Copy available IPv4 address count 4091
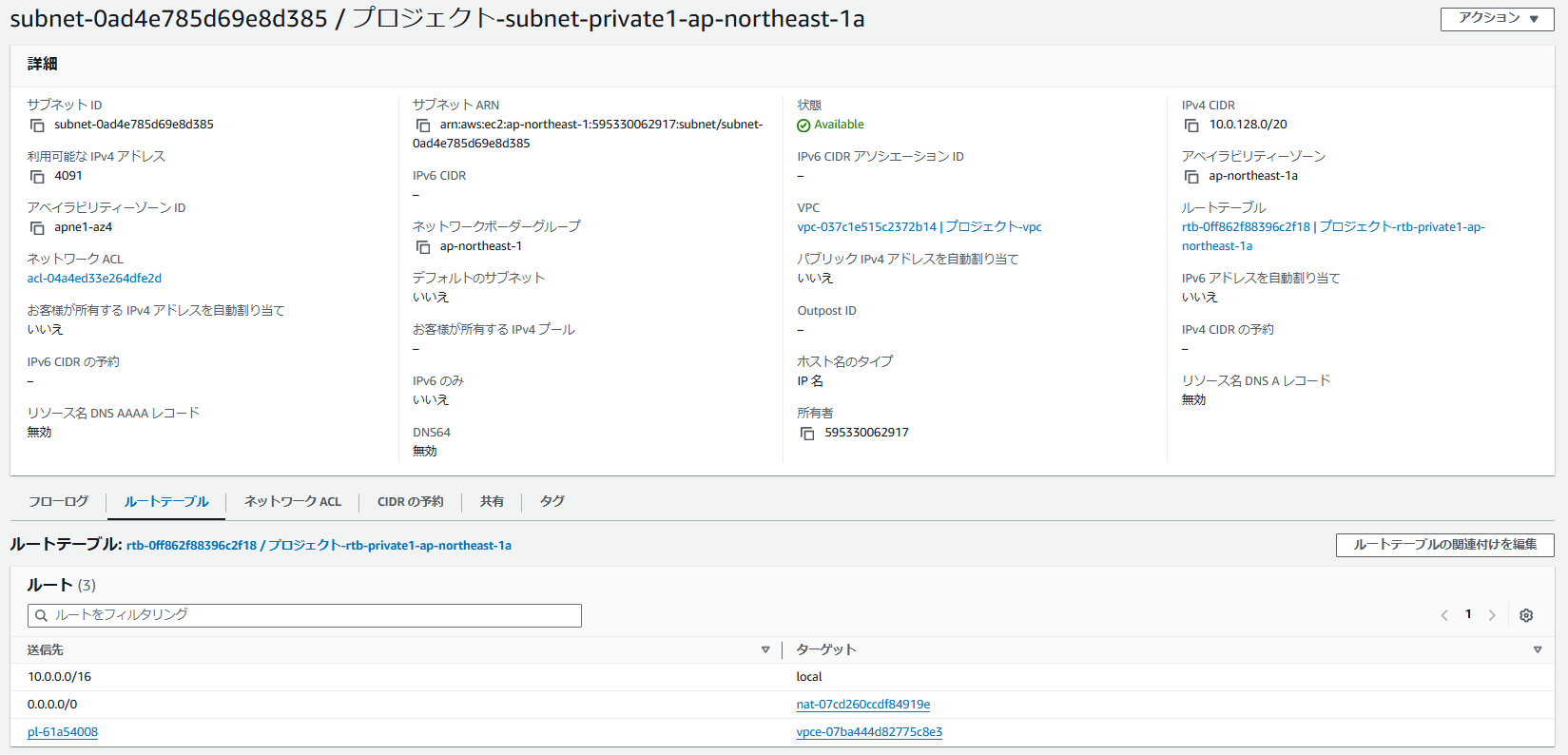This screenshot has height=755, width=1568. click(37, 177)
